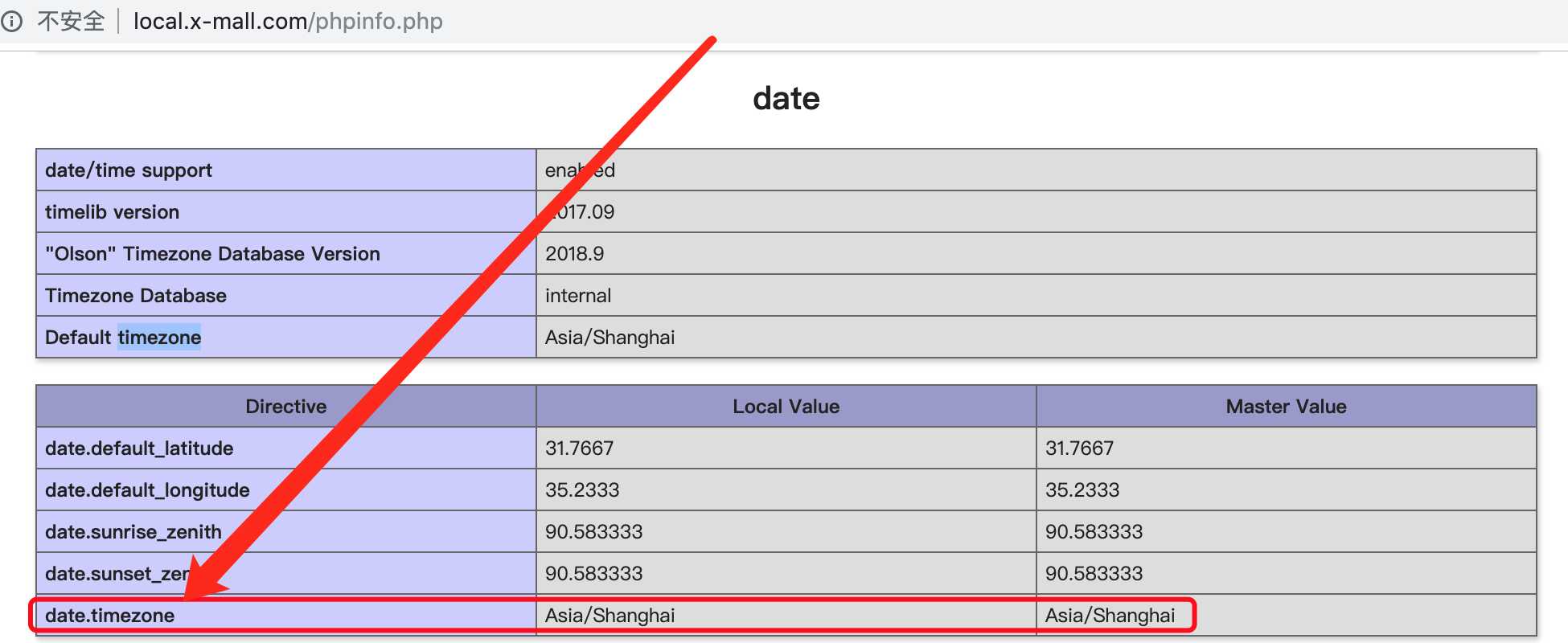Viewport: 1568px width, 643px height.
Task: Click the 'Directive' column header
Action: click(x=286, y=407)
